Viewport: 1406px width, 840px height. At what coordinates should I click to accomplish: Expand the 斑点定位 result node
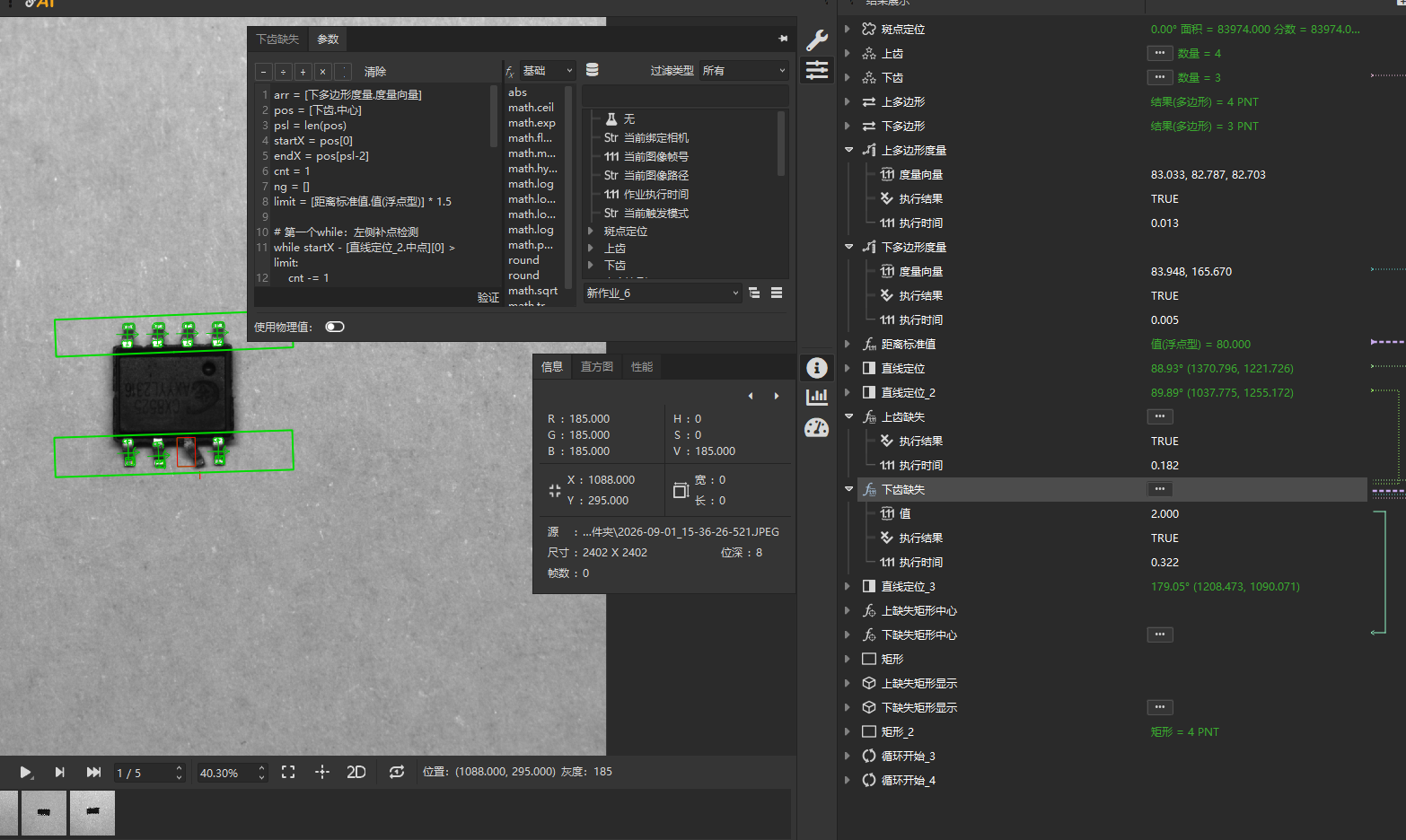coord(848,29)
